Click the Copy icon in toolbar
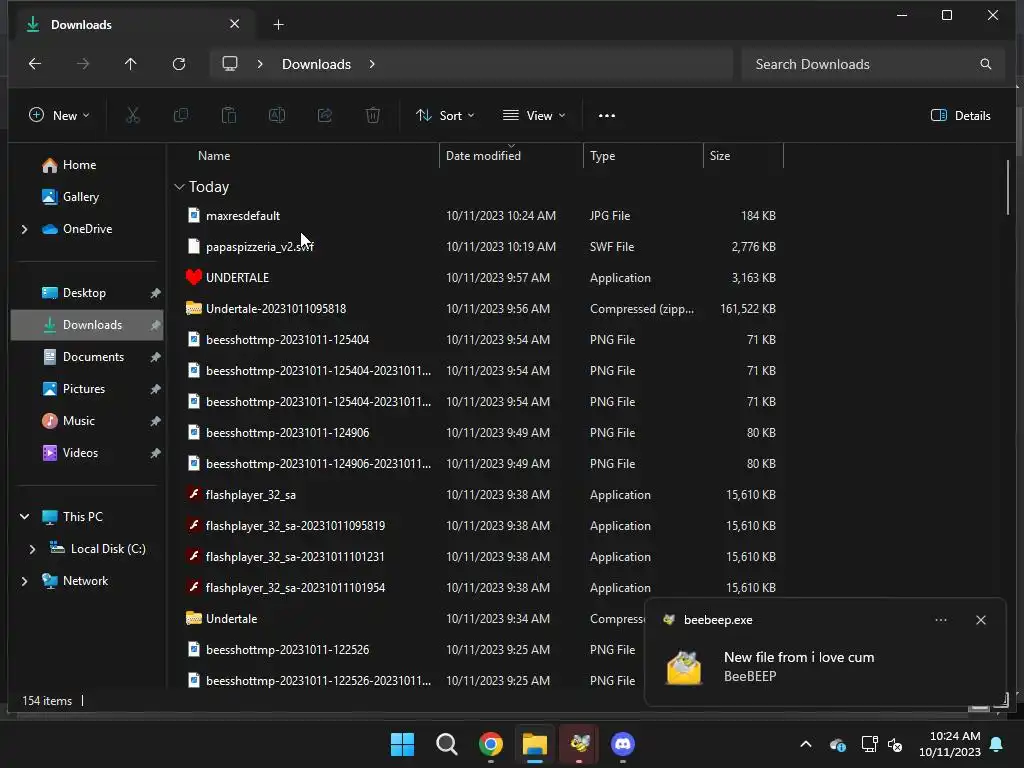1024x768 pixels. point(181,116)
